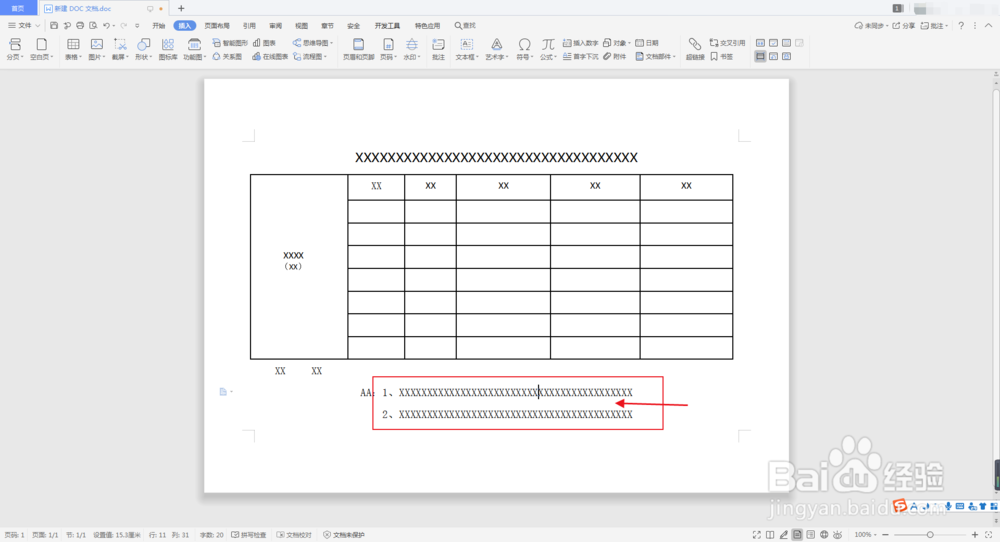
Task: Open the 查找 search command
Action: click(x=465, y=26)
